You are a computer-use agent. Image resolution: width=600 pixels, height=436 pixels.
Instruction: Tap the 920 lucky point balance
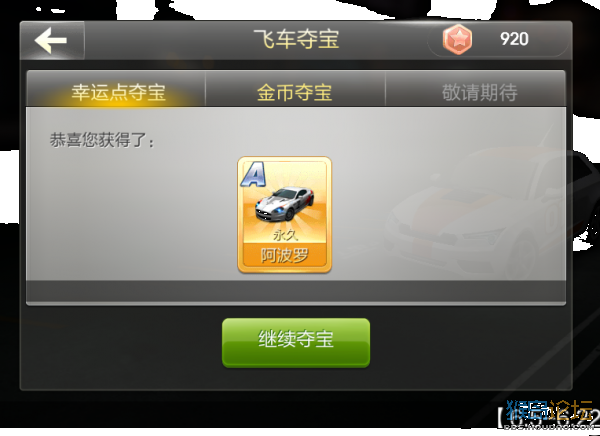[x=514, y=39]
